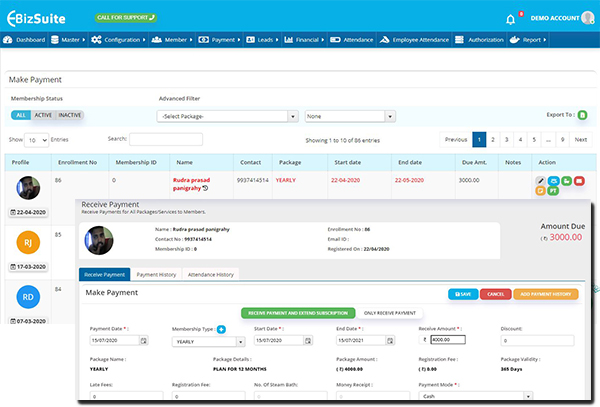Open the Employee Attendance menu item
The width and height of the screenshot is (600, 407).
414,40
